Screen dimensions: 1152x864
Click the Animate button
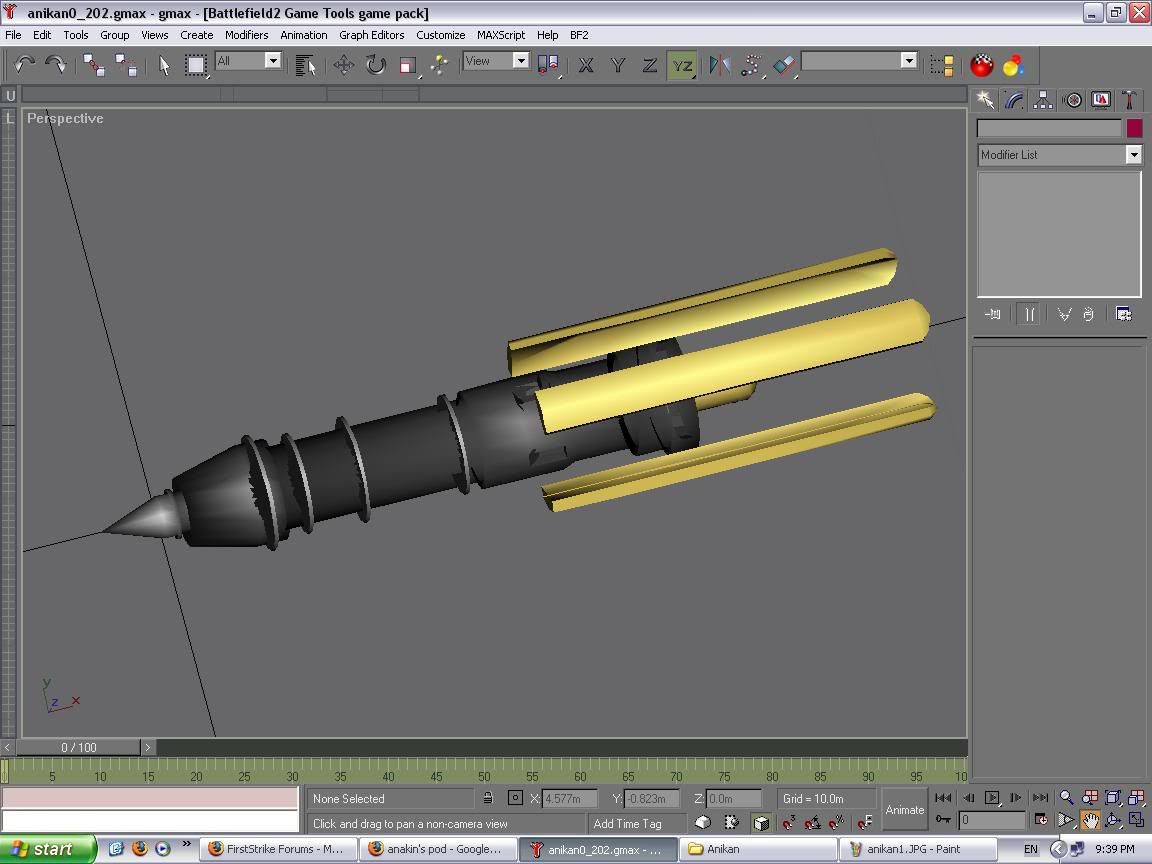coord(904,810)
